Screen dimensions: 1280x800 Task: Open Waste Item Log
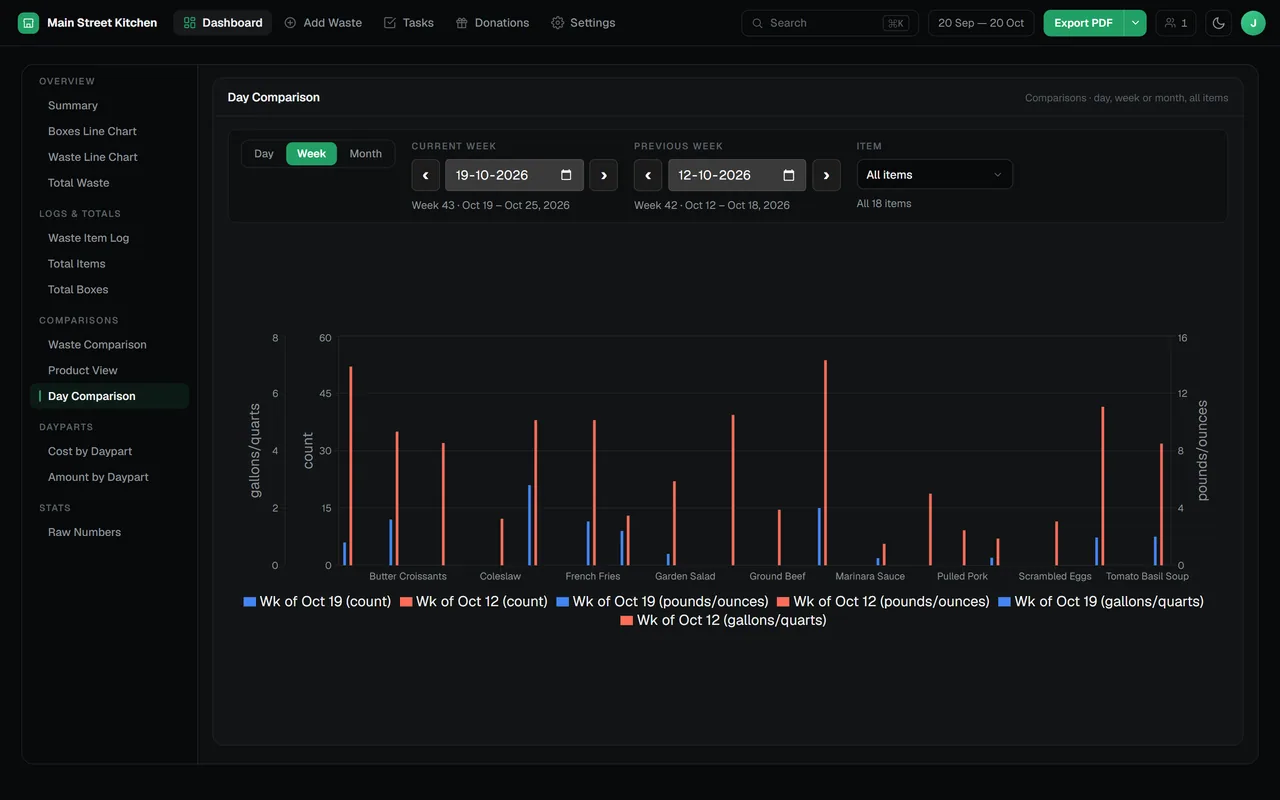point(109,238)
